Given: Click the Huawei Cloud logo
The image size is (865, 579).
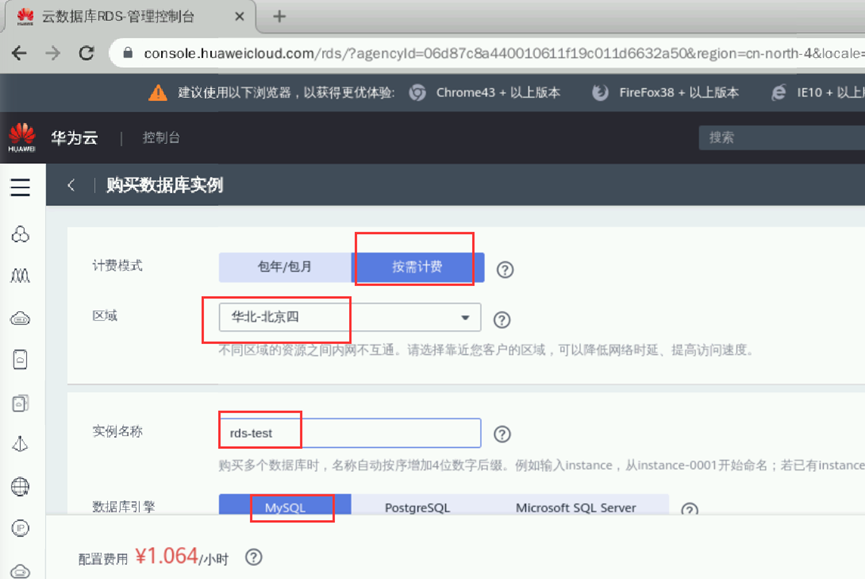Looking at the screenshot, I should pyautogui.click(x=22, y=137).
